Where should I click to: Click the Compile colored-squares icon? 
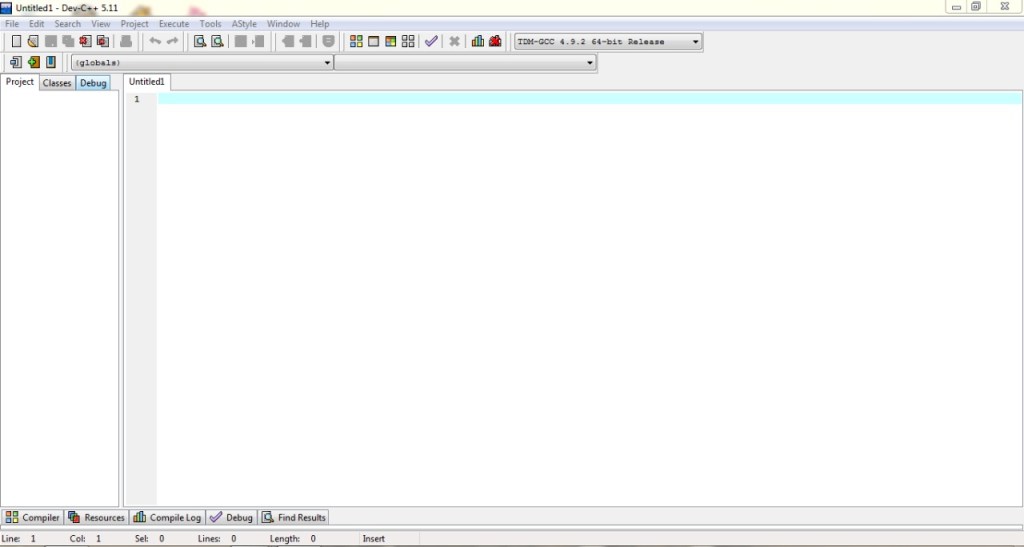(356, 42)
